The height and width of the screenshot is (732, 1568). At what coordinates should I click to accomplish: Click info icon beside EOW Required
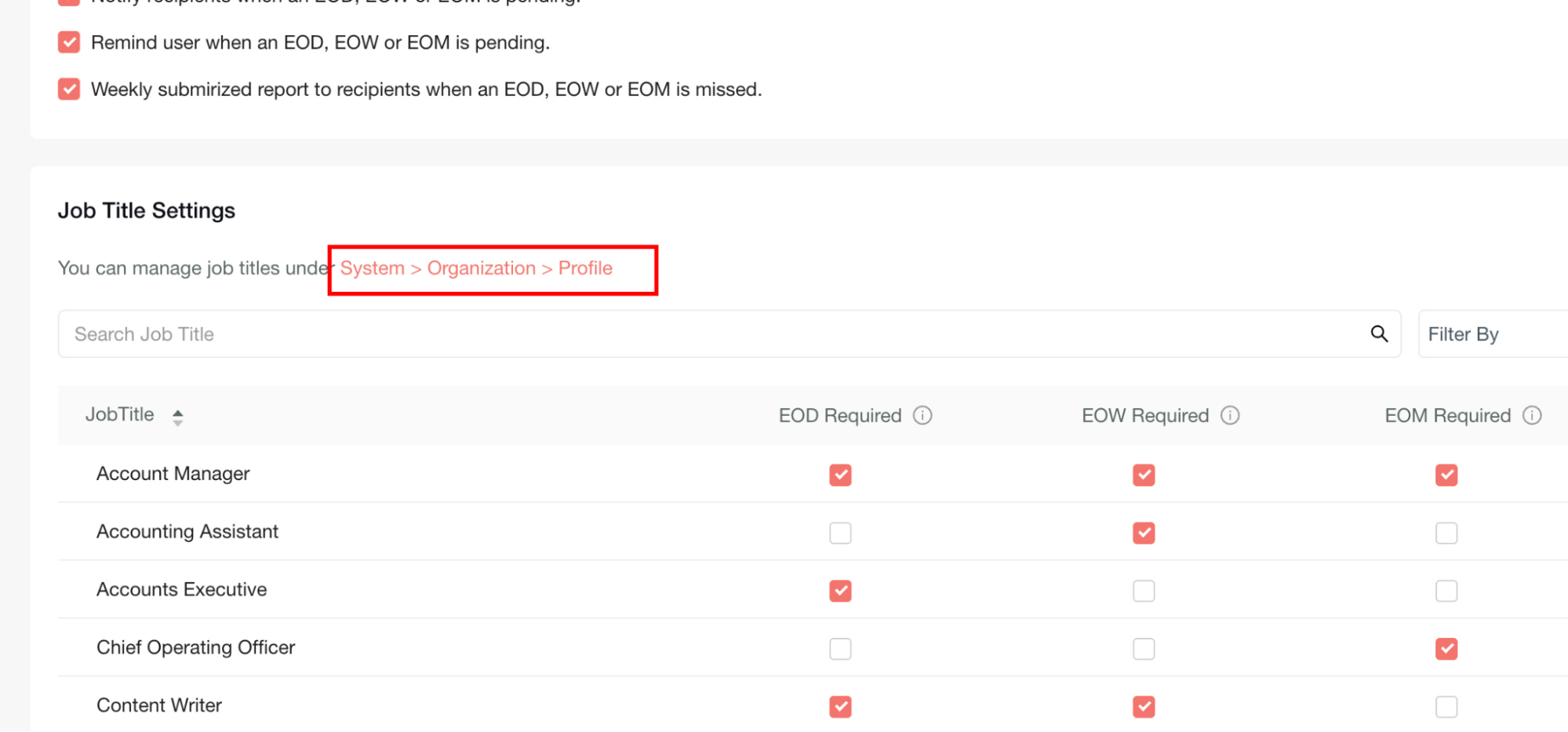[x=1230, y=415]
